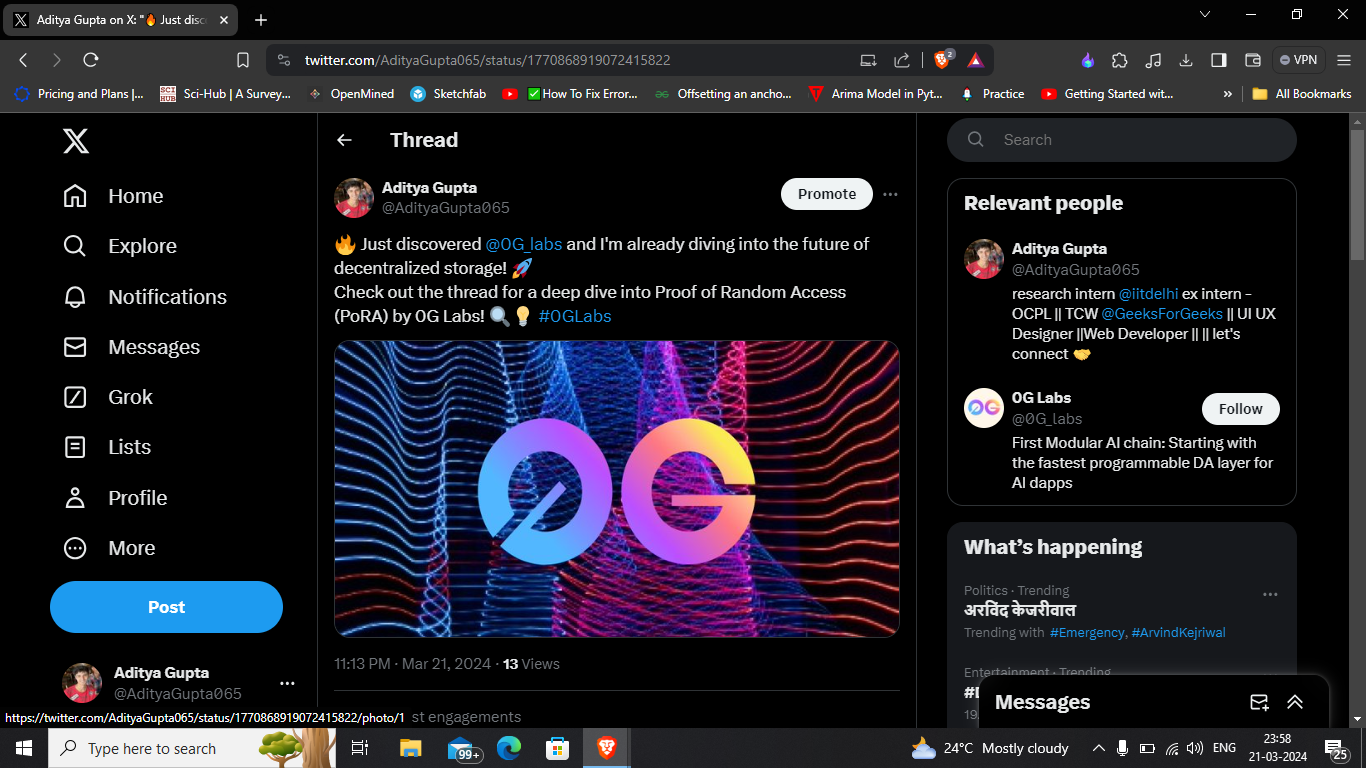Click browser Back button
Viewport: 1366px width, 768px height.
(x=24, y=60)
